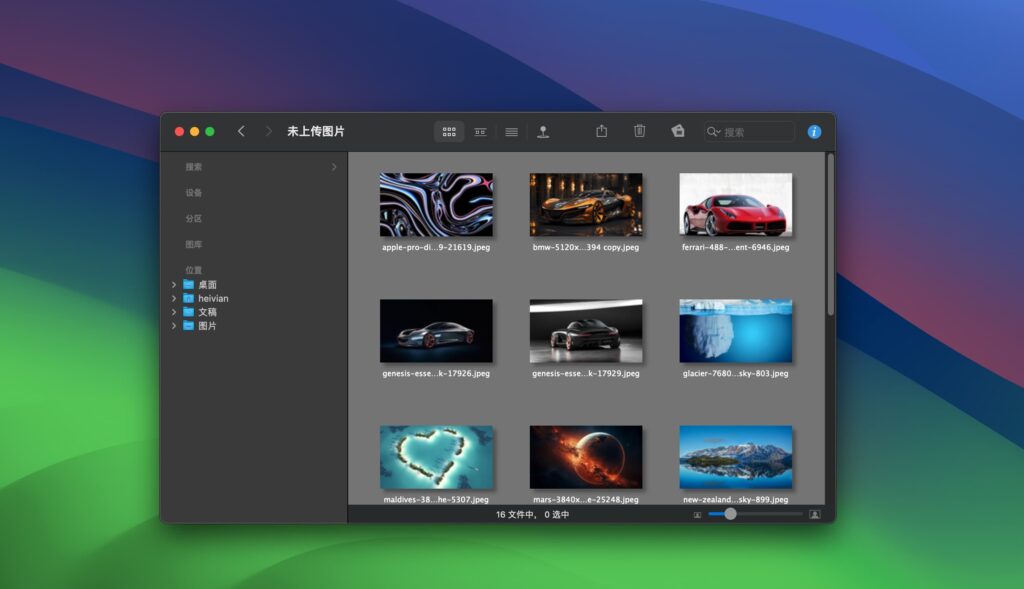Select the grid view icon in the toolbar
The image size is (1024, 589).
coord(448,131)
